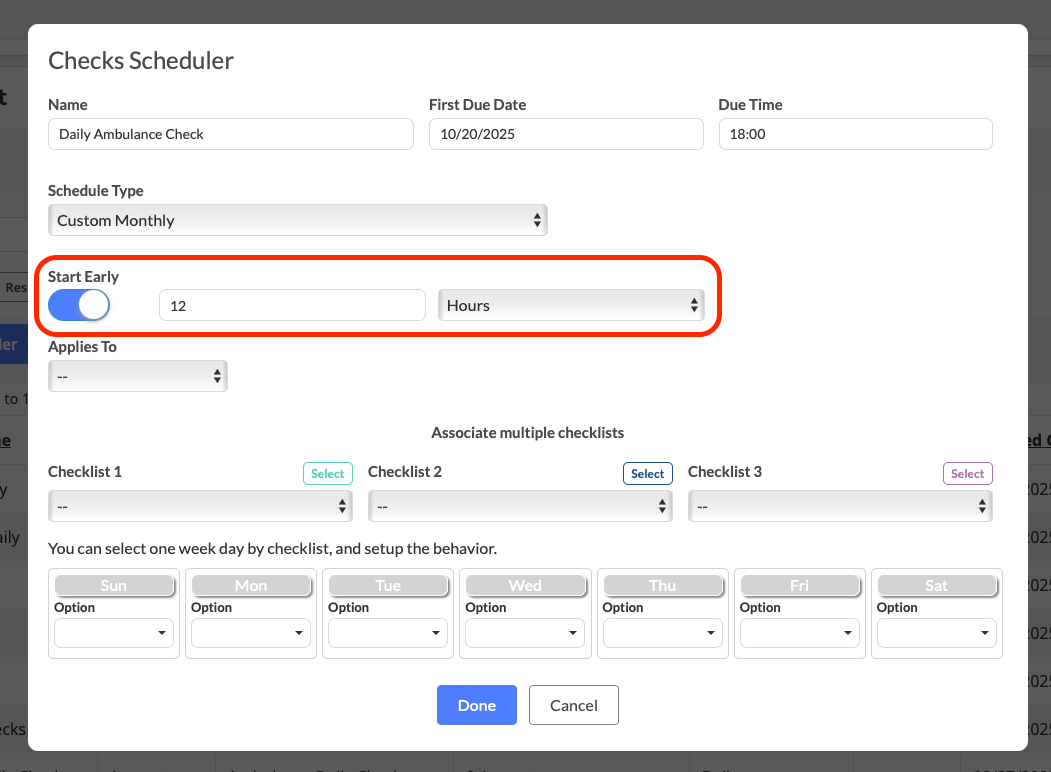This screenshot has width=1051, height=772.
Task: Click the Due Time field
Action: coord(855,134)
